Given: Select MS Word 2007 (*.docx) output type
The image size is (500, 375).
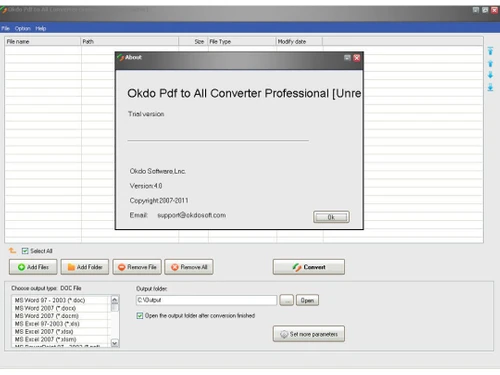Looking at the screenshot, I should click(61, 308).
